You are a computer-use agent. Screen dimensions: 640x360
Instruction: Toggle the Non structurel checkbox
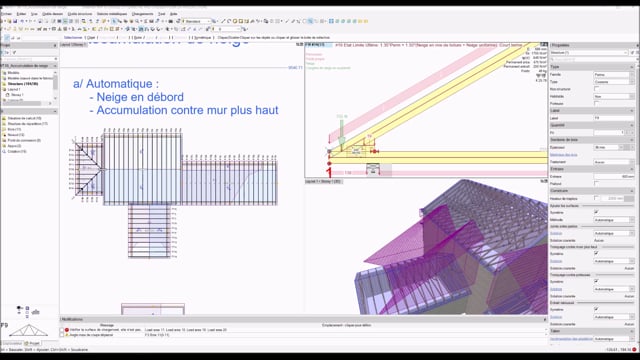click(596, 89)
